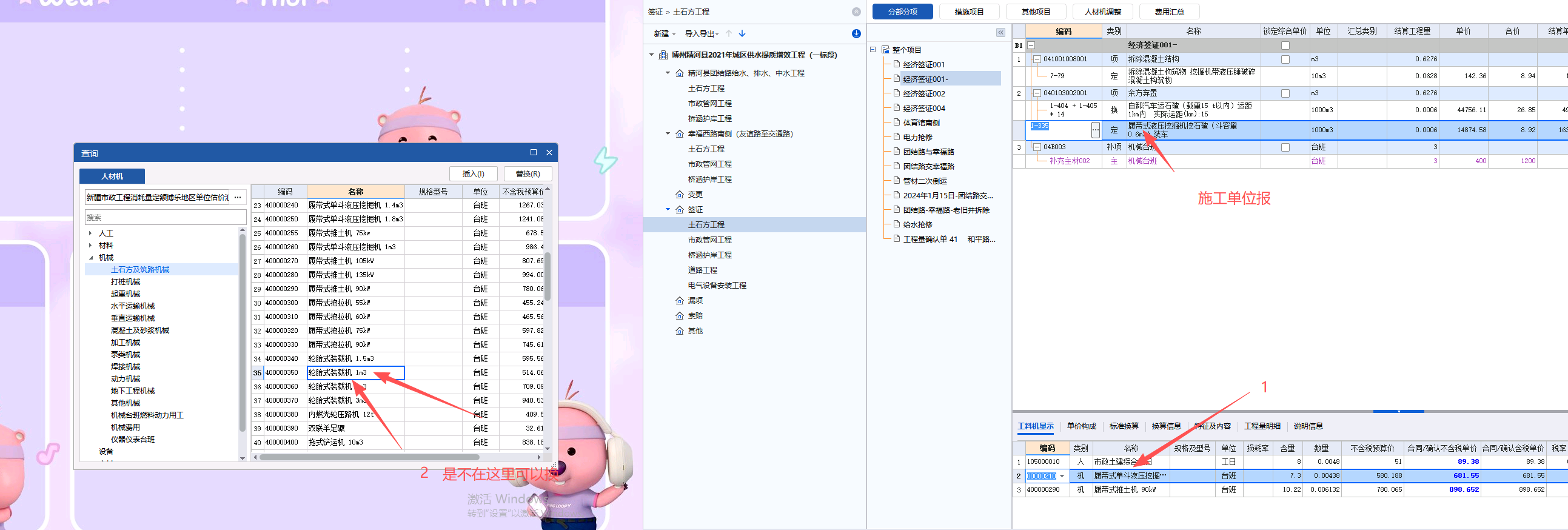This screenshot has height=530, width=1568.
Task: Switch to the 费用汇总 tab
Action: click(1168, 12)
